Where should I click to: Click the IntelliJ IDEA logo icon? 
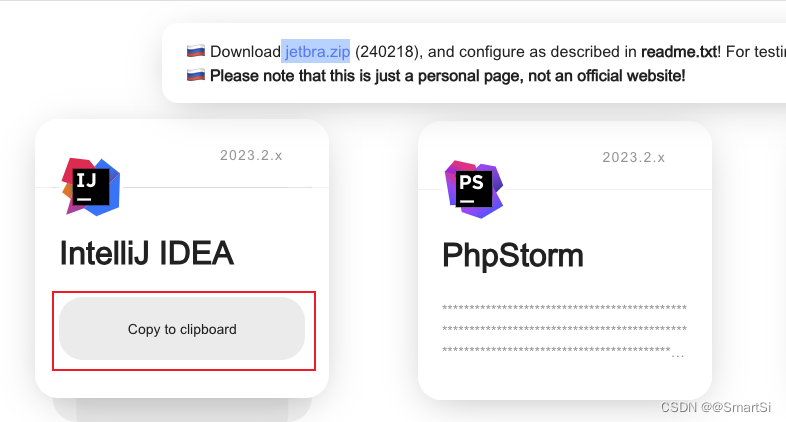click(91, 187)
